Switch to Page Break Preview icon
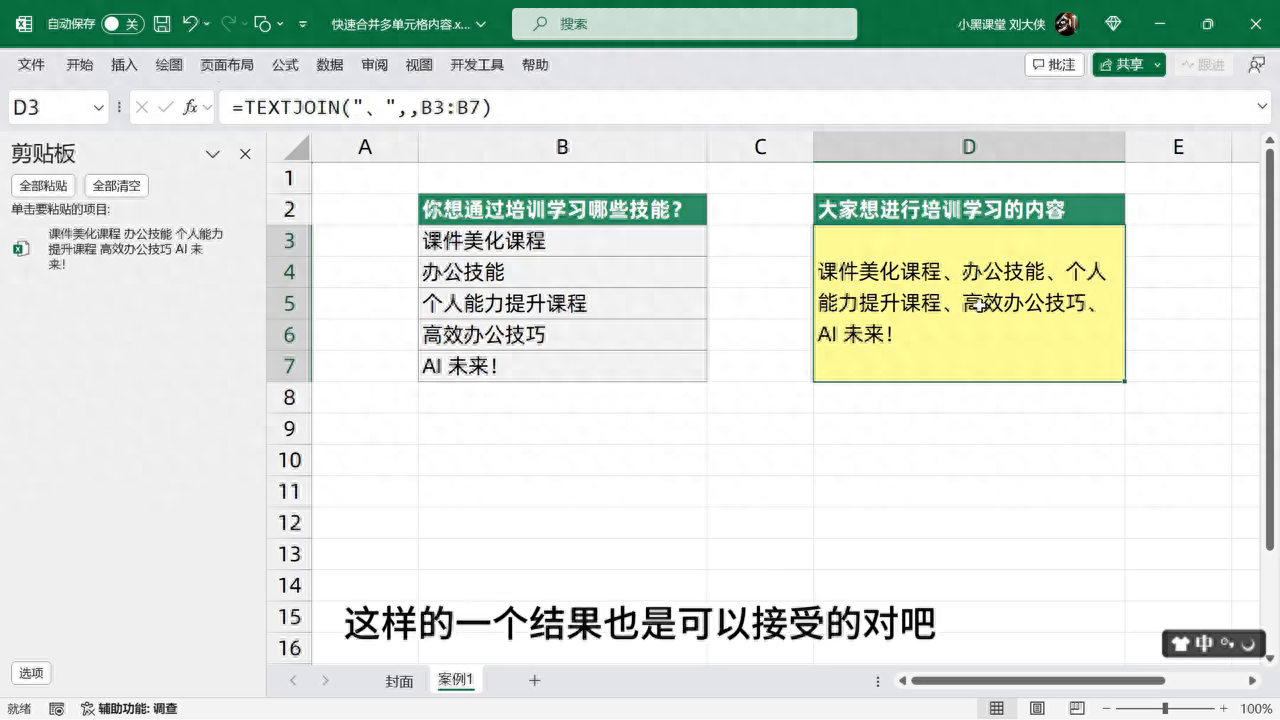 tap(1076, 708)
